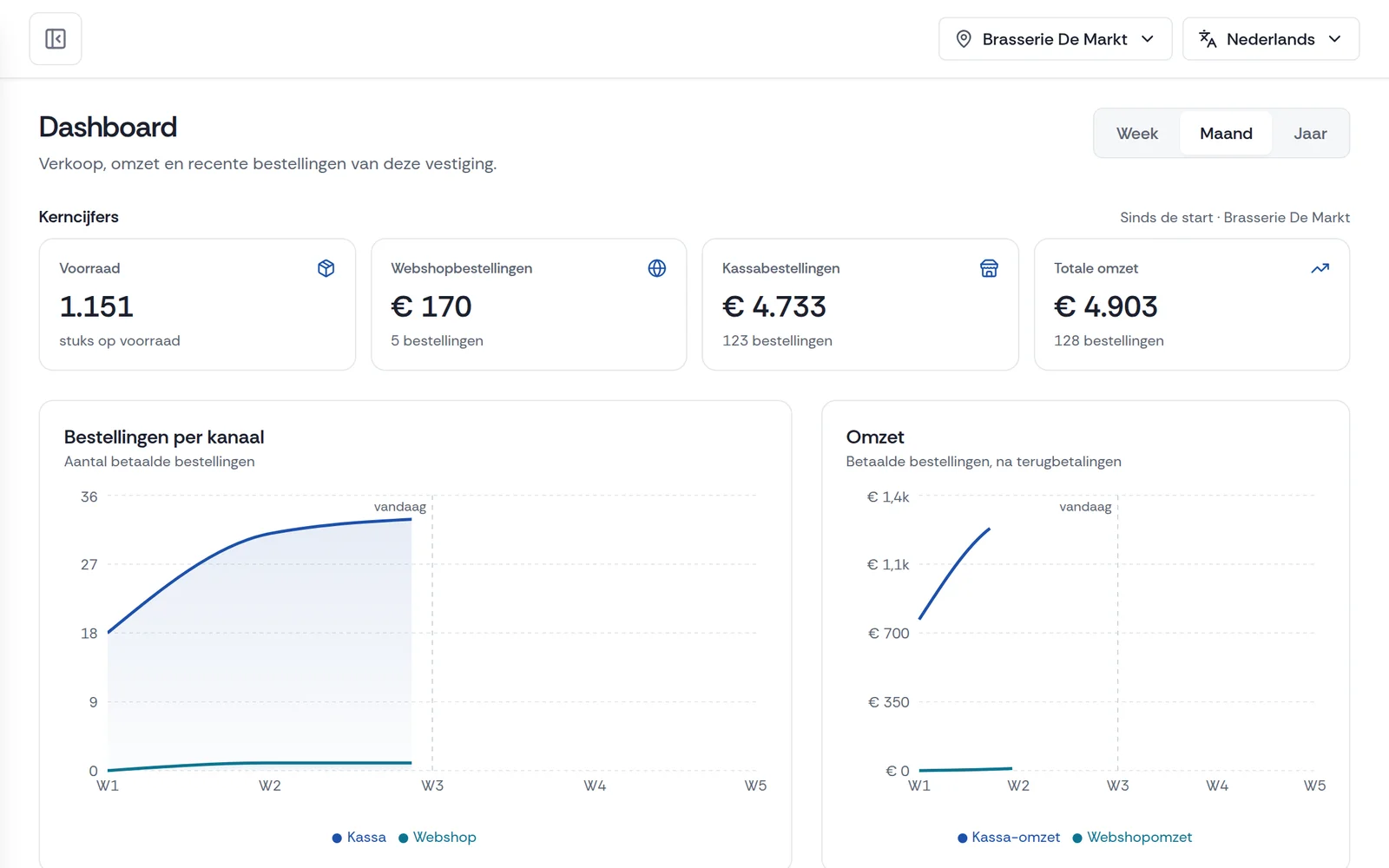The width and height of the screenshot is (1389, 868).
Task: Click the € 4.733 Kassabestellingen value
Action: pos(774,306)
